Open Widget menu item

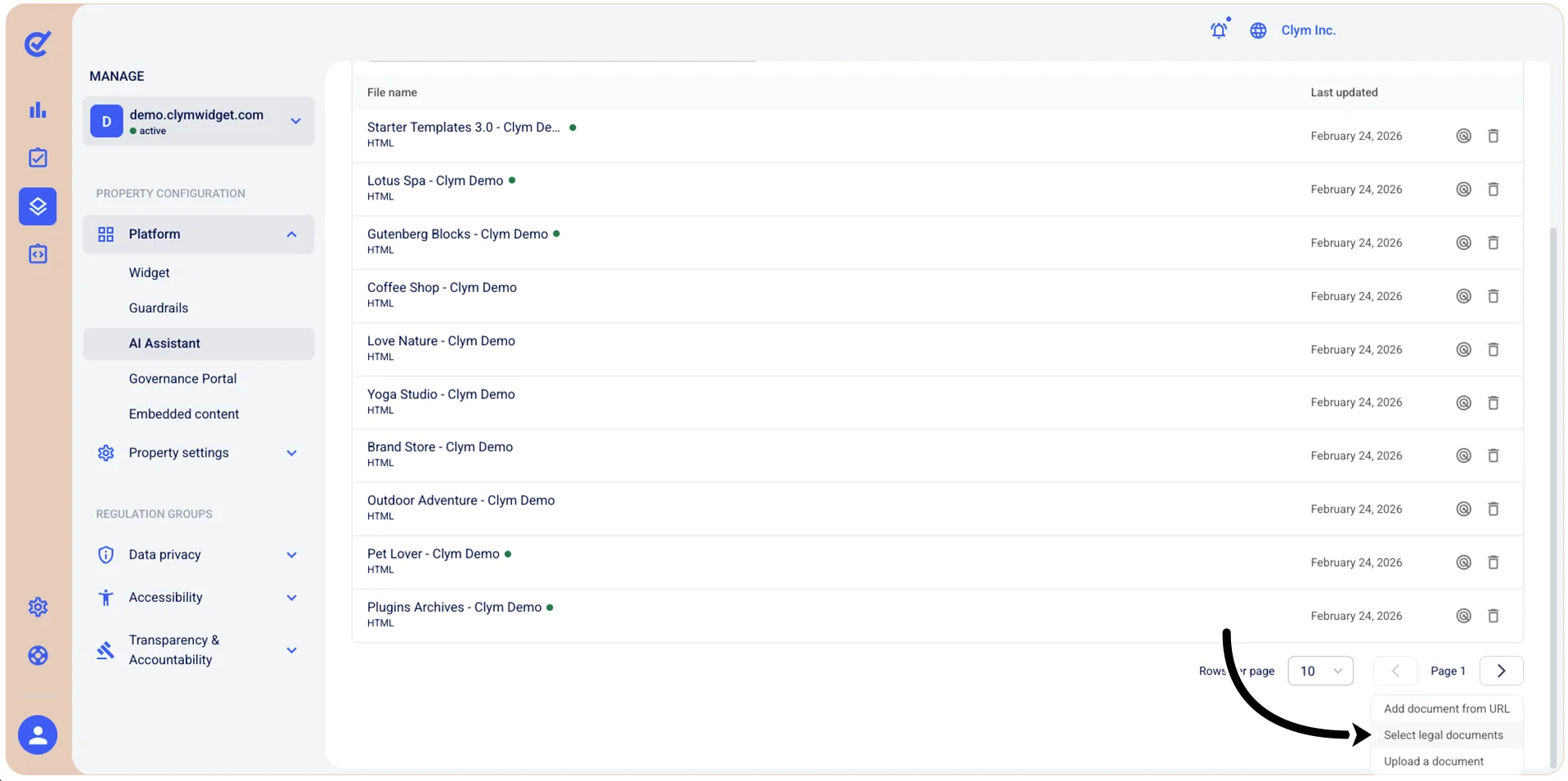(149, 272)
